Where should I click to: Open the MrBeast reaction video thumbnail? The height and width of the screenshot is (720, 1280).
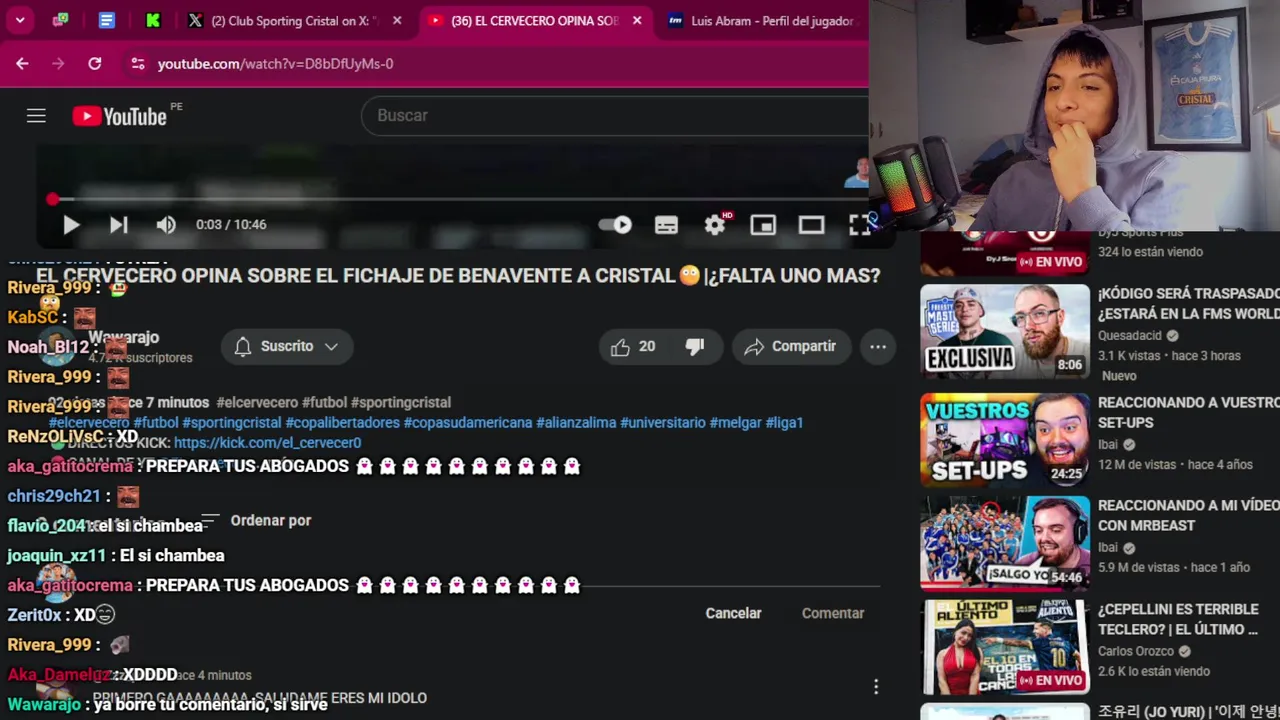click(x=1005, y=543)
